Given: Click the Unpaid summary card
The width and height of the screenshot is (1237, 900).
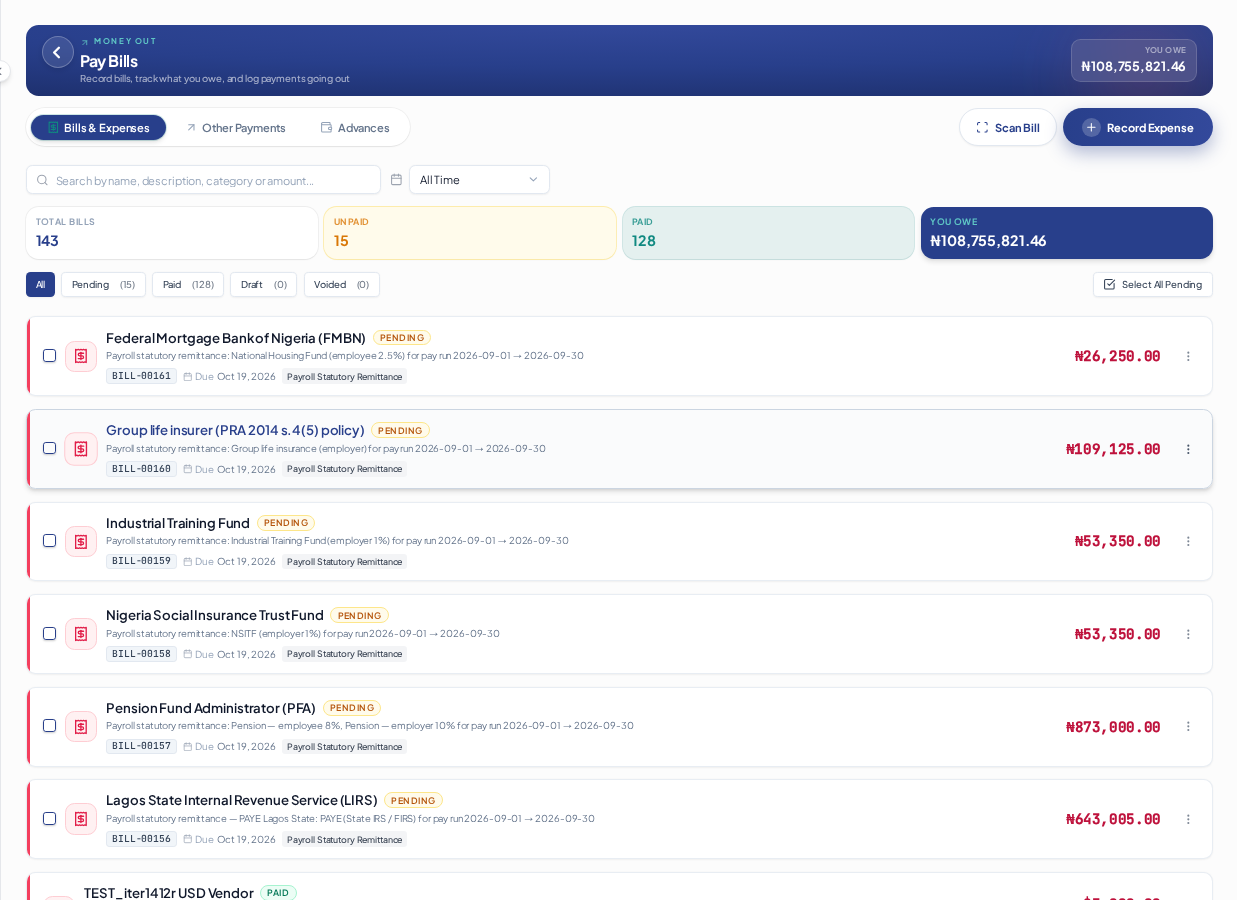Looking at the screenshot, I should click(x=470, y=233).
